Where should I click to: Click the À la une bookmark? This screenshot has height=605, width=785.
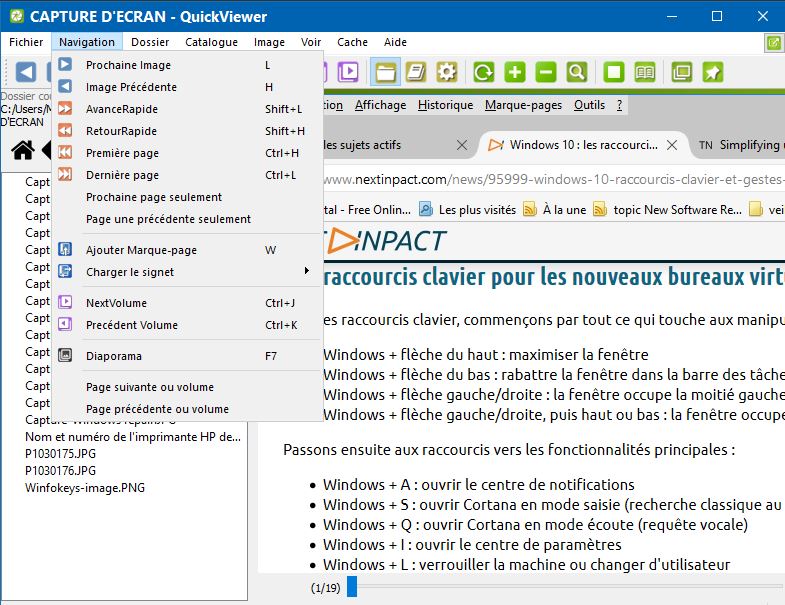[x=555, y=210]
